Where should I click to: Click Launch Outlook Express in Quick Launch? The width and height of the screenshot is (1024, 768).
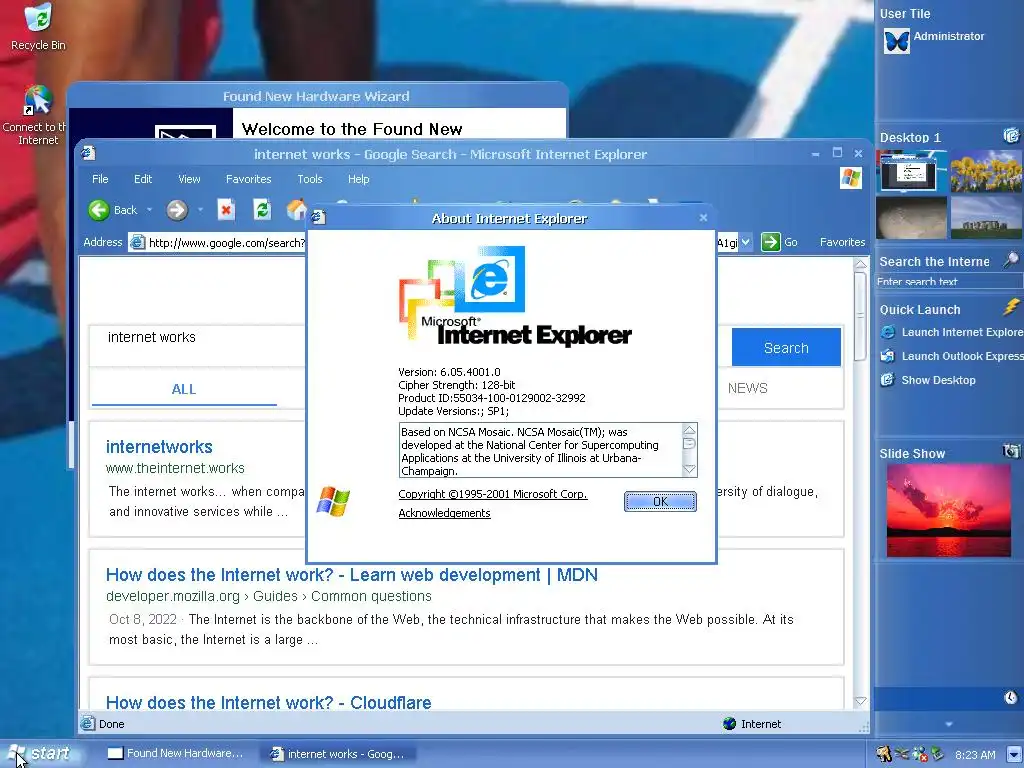[952, 357]
